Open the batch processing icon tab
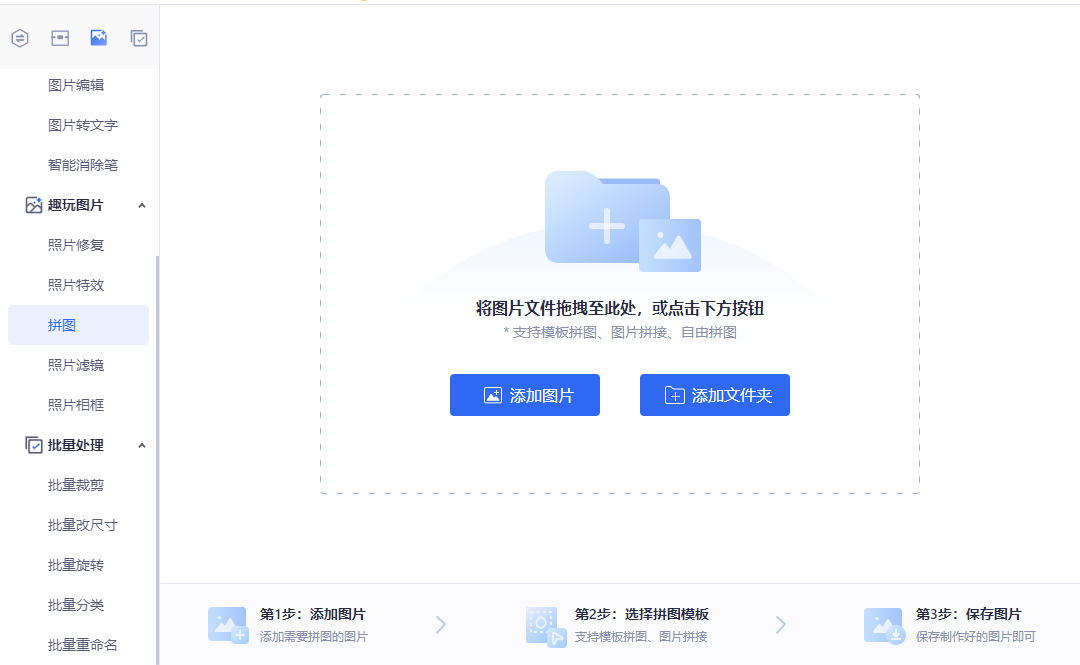The width and height of the screenshot is (1080, 665). click(x=138, y=39)
